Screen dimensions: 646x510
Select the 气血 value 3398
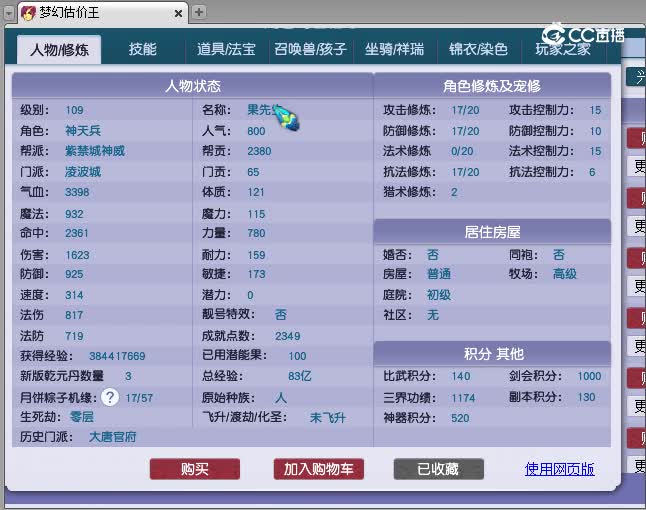(x=77, y=192)
